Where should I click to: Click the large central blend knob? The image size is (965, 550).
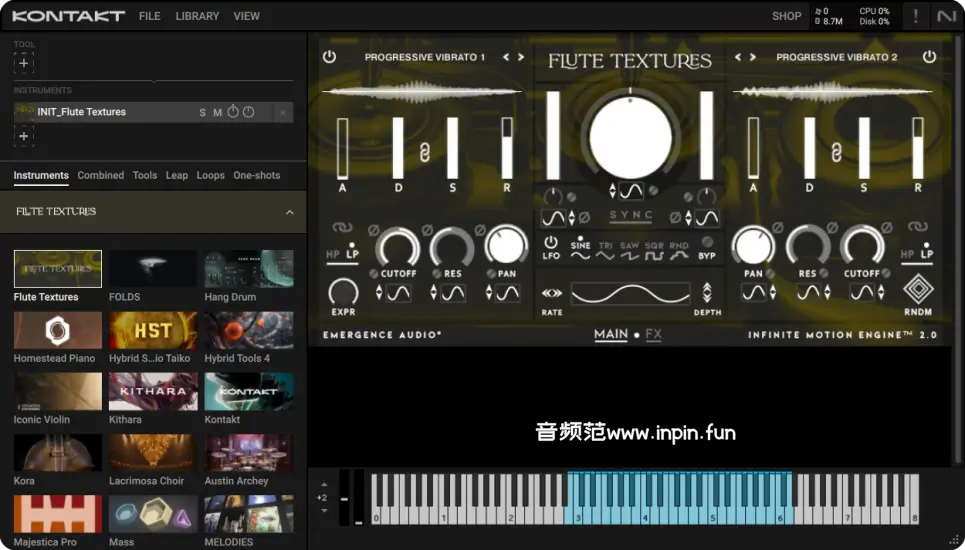630,137
